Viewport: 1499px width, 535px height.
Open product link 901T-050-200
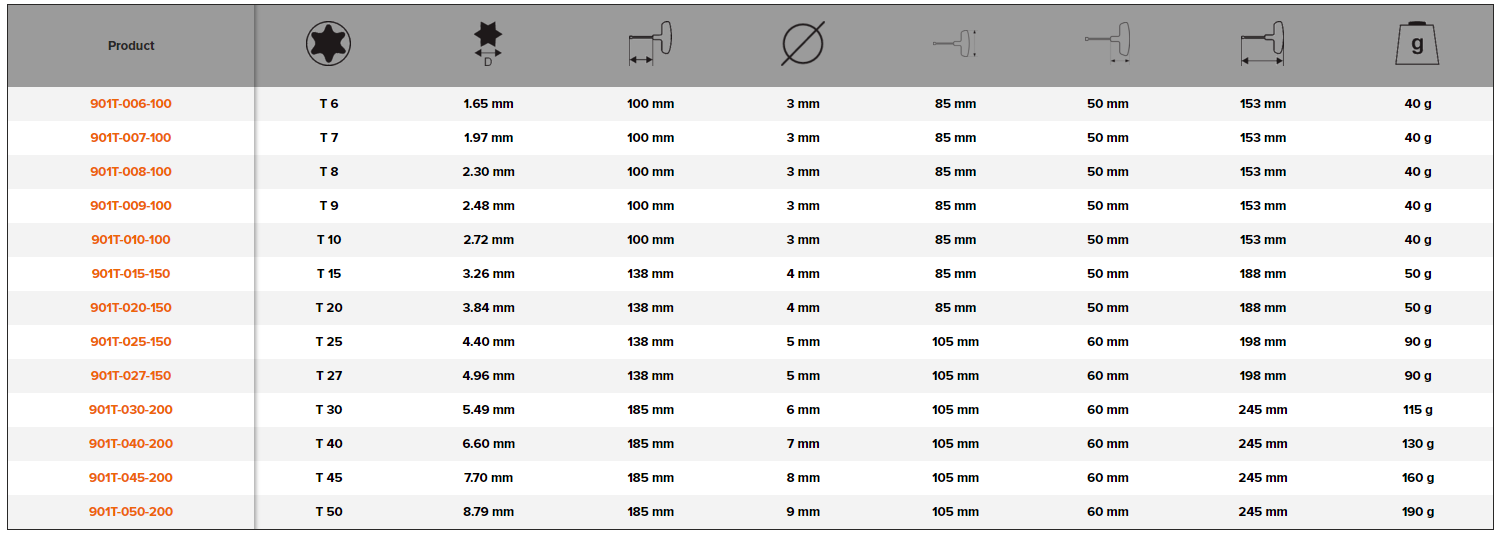coord(131,512)
